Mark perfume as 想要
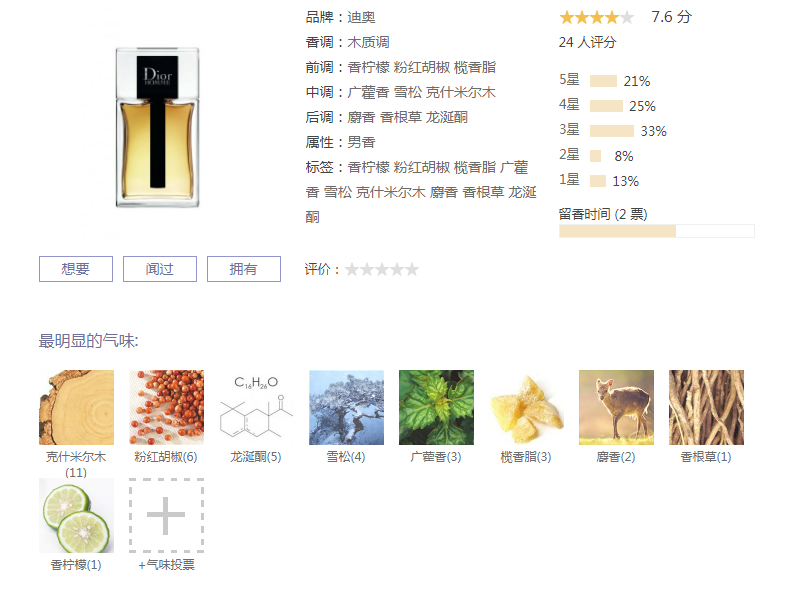 click(x=76, y=269)
